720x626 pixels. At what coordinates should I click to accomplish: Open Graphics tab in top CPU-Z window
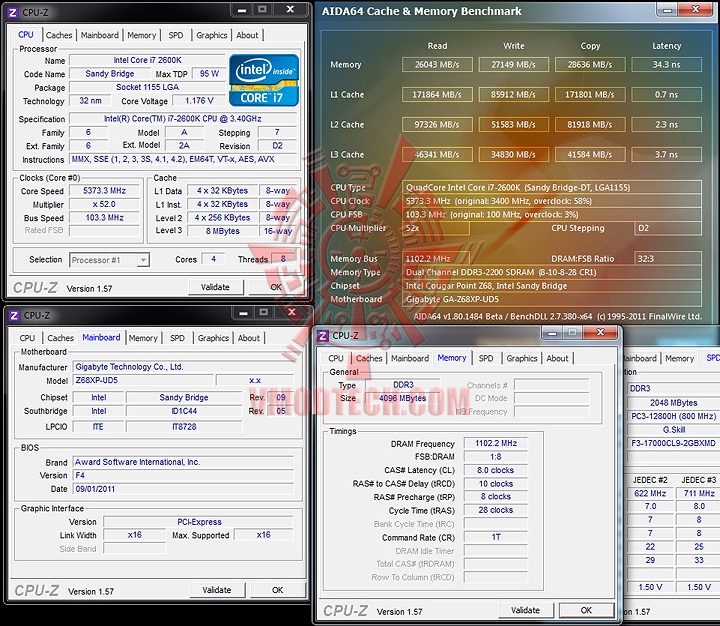click(212, 35)
